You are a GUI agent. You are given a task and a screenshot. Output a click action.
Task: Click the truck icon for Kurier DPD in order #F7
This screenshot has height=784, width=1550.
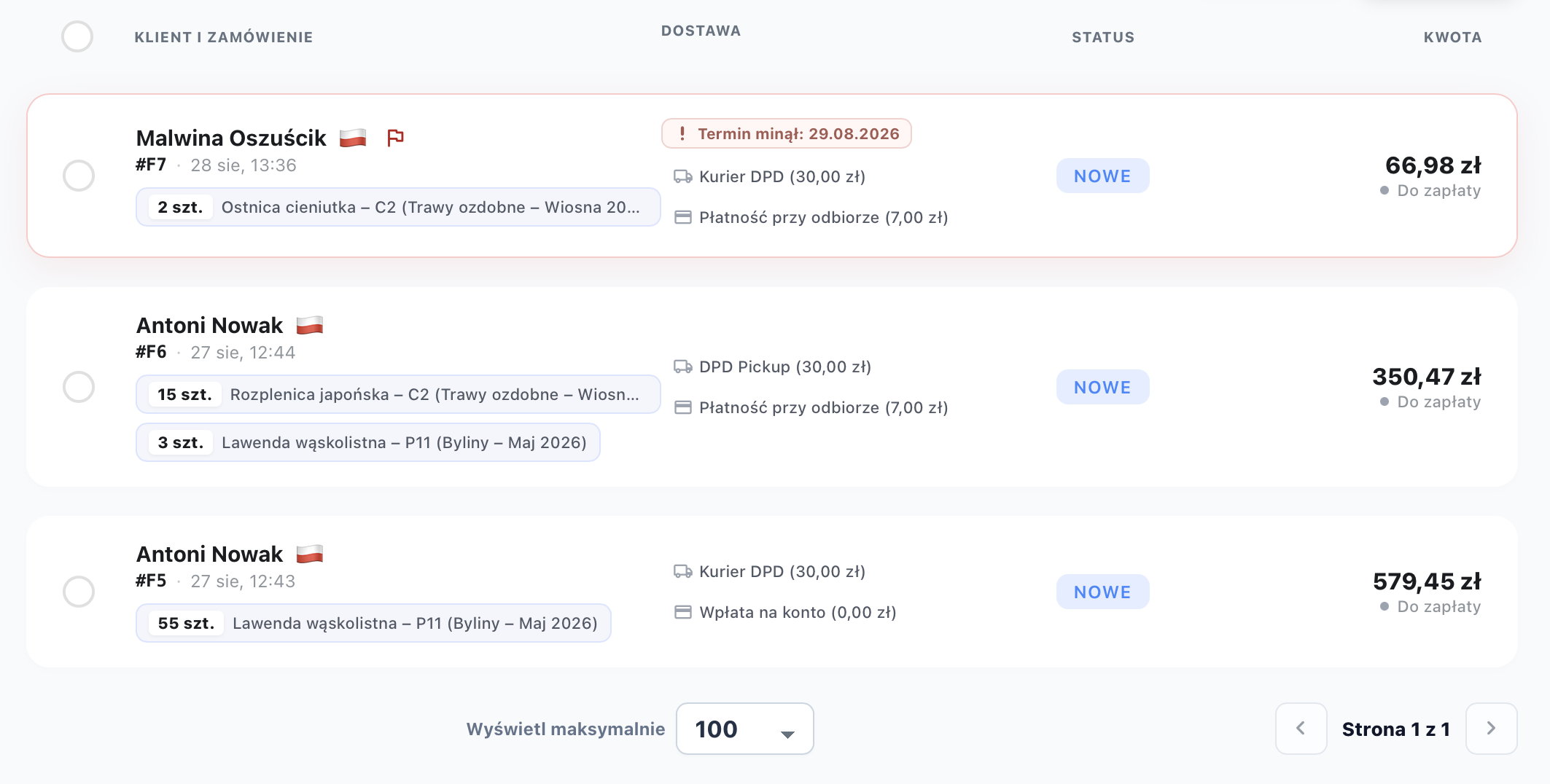click(683, 176)
